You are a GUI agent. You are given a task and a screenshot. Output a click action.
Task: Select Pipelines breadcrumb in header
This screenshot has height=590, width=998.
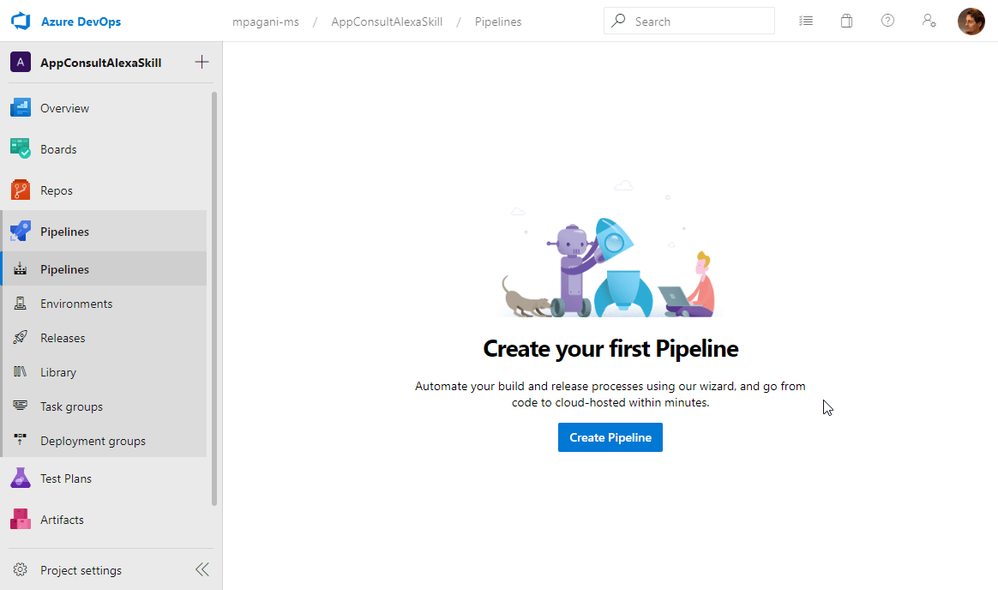[498, 22]
